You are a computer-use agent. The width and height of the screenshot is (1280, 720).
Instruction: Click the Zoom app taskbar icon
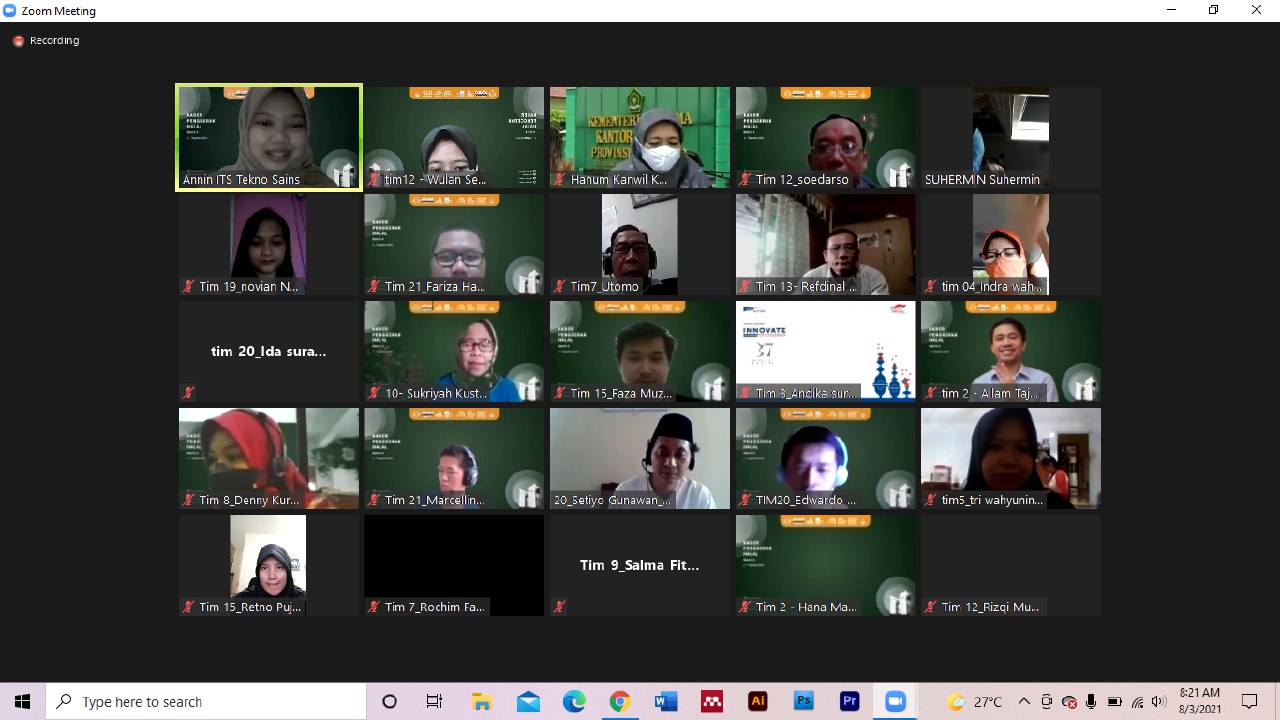pyautogui.click(x=895, y=701)
